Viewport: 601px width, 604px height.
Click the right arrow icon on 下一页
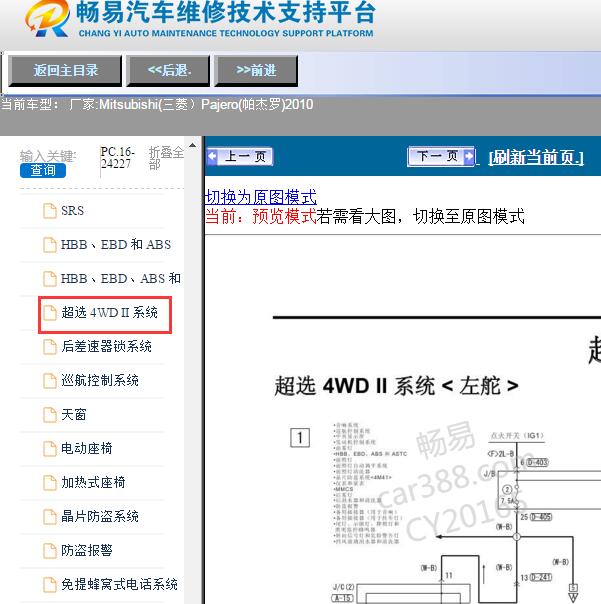coord(469,156)
